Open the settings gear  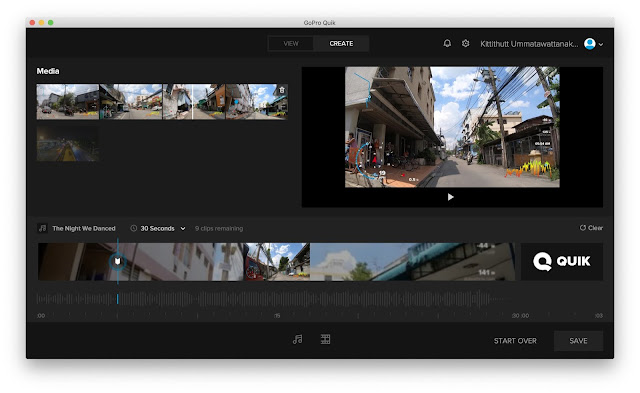pos(465,43)
